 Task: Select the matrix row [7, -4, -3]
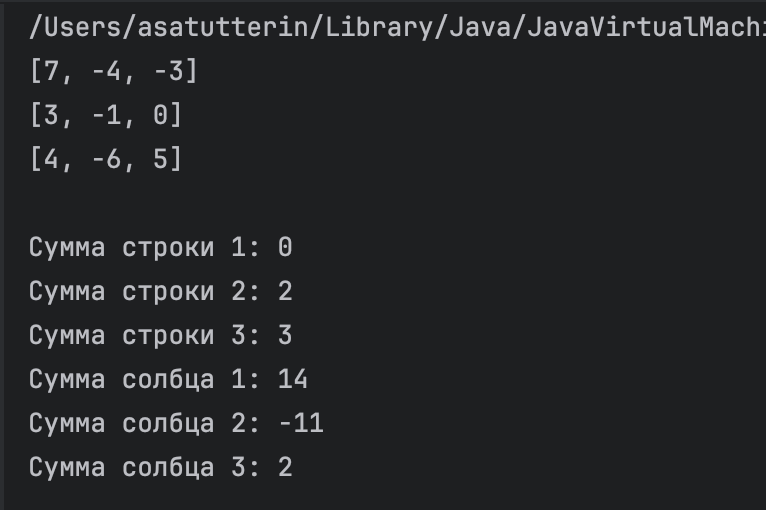[113, 71]
